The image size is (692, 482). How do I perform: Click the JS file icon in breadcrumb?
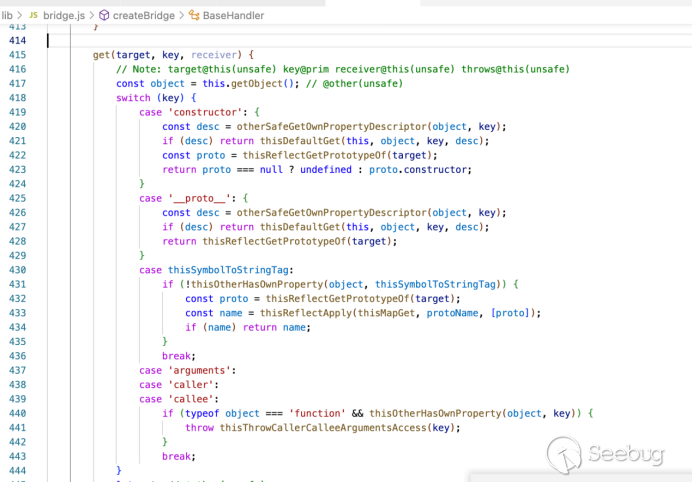tap(34, 15)
